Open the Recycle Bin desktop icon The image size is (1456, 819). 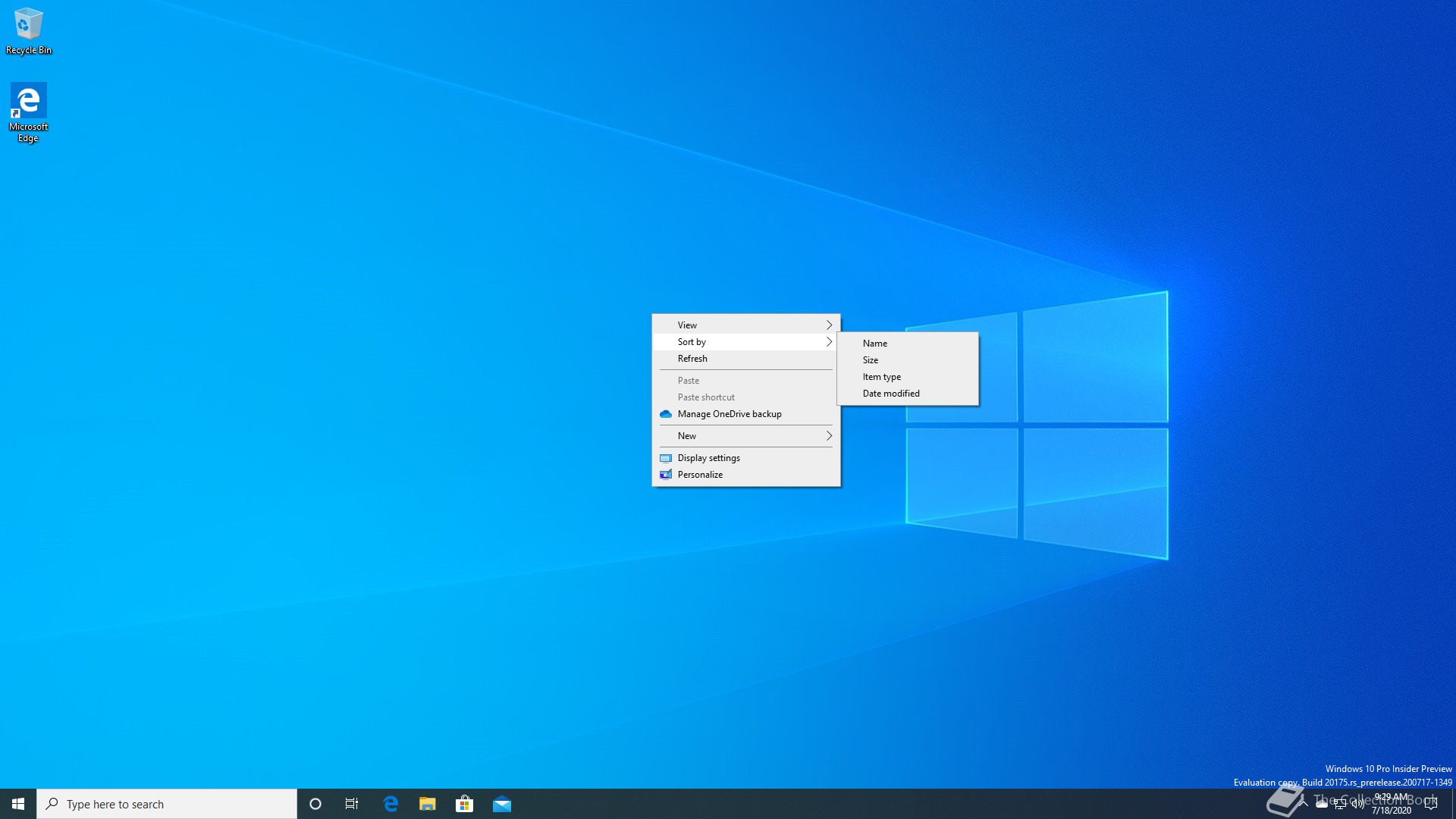click(x=28, y=30)
